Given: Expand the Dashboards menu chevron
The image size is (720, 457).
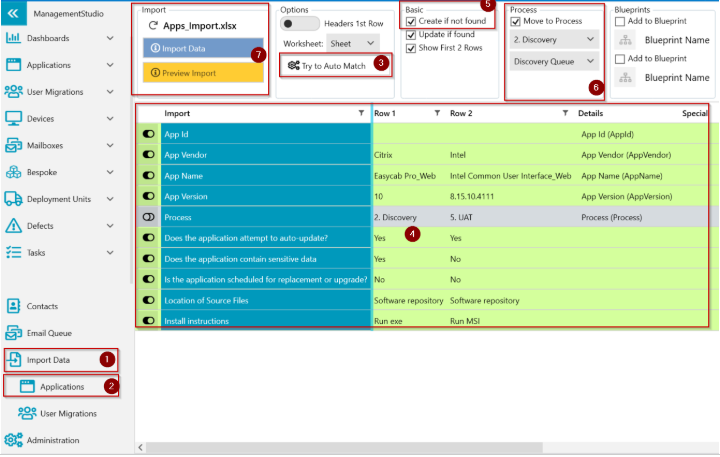Looking at the screenshot, I should pos(110,38).
